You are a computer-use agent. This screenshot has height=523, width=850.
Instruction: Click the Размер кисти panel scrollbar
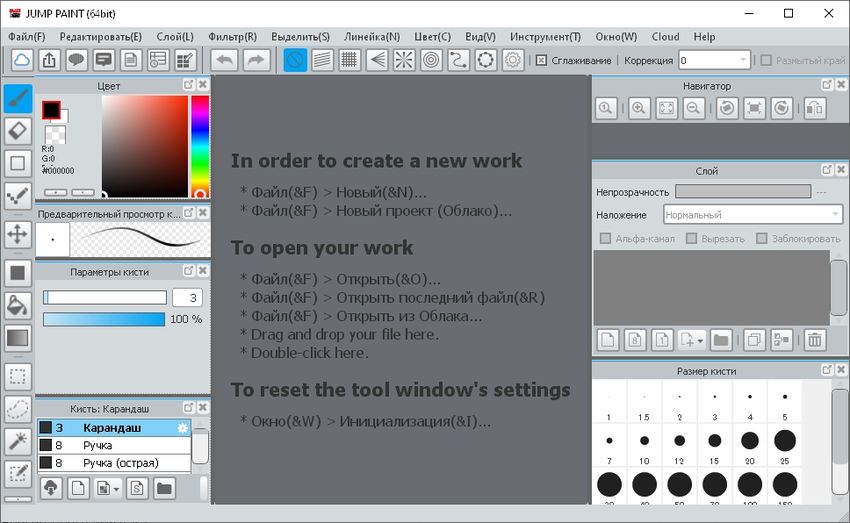pyautogui.click(x=839, y=441)
